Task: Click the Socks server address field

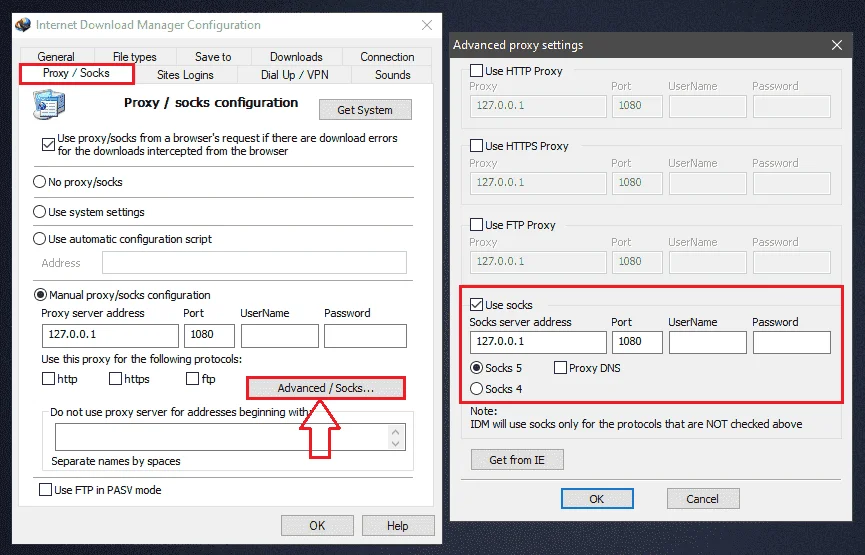Action: [x=538, y=342]
